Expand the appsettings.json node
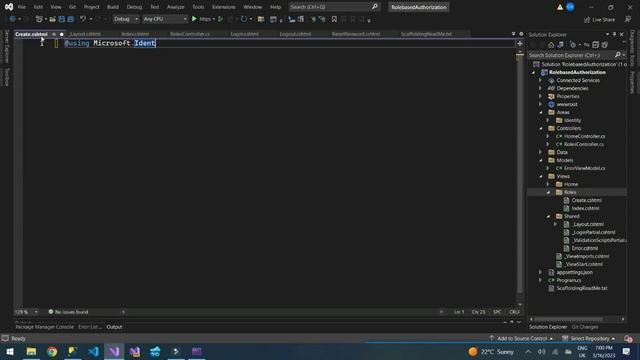The width and height of the screenshot is (640, 360). [540, 272]
